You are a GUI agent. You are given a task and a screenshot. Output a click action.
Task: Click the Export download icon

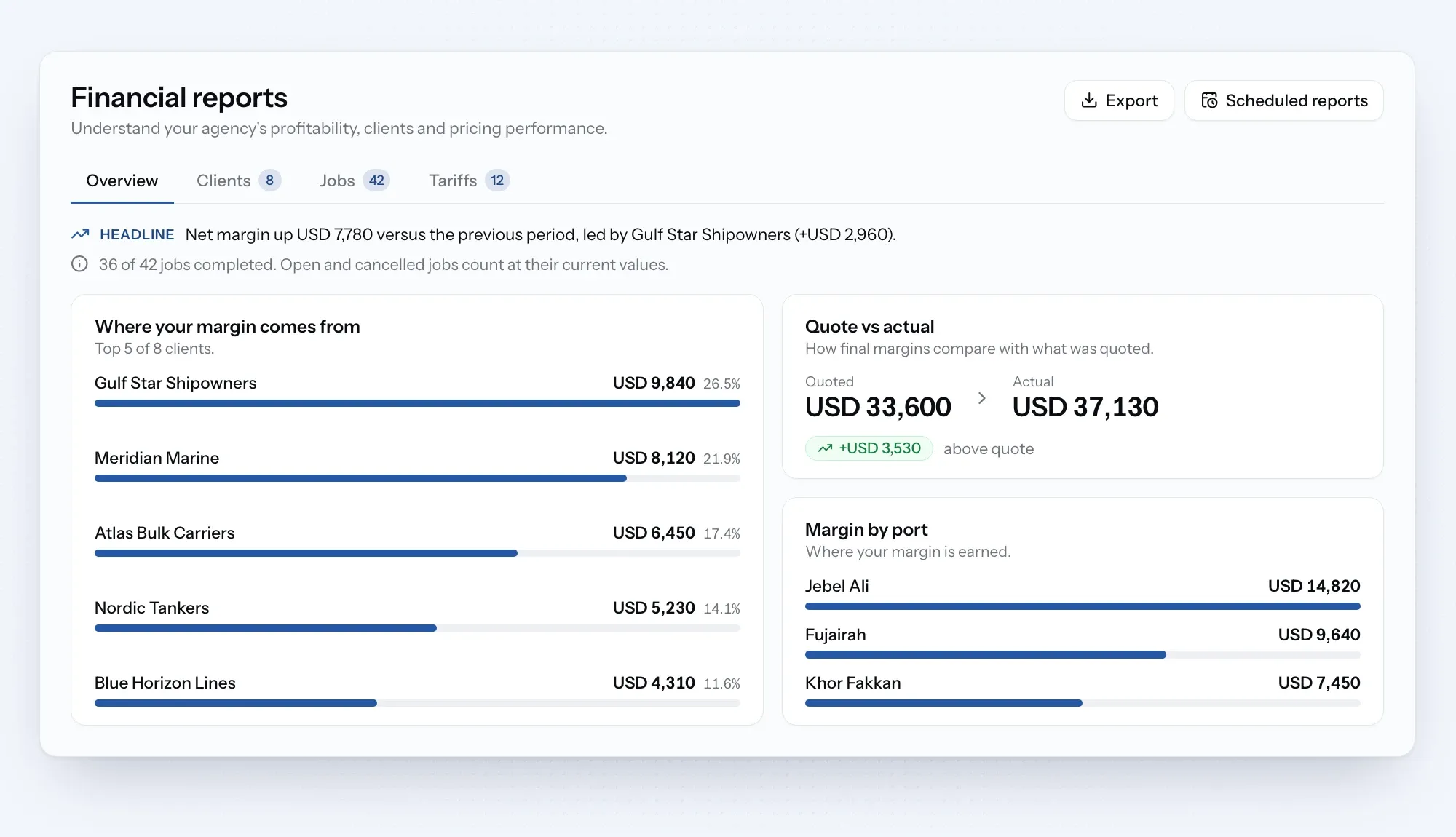pyautogui.click(x=1089, y=100)
